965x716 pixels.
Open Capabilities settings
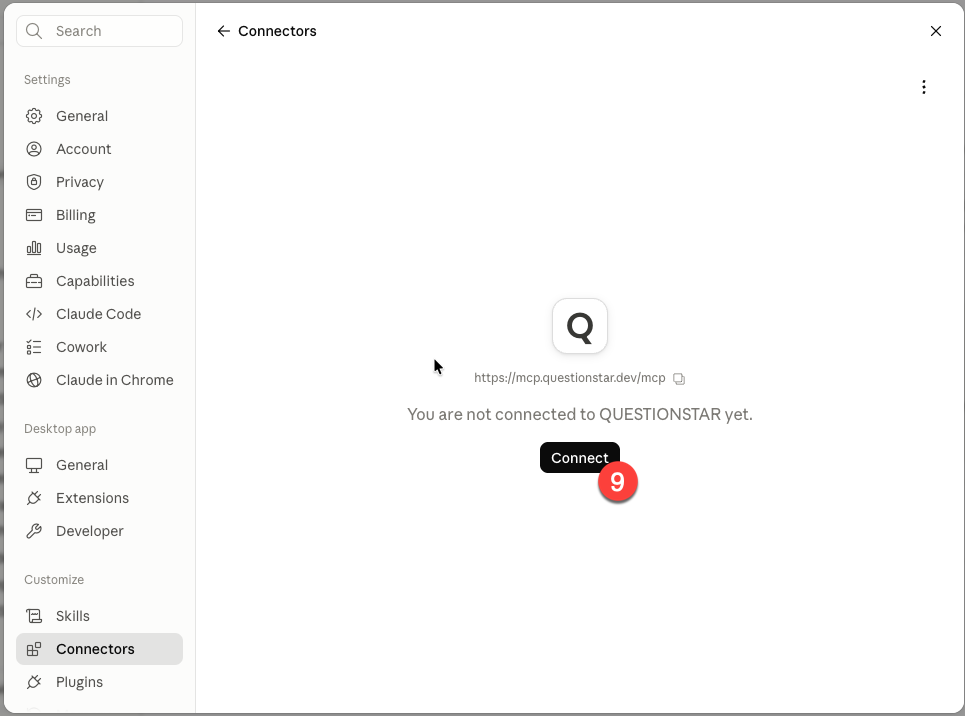[x=100, y=281]
